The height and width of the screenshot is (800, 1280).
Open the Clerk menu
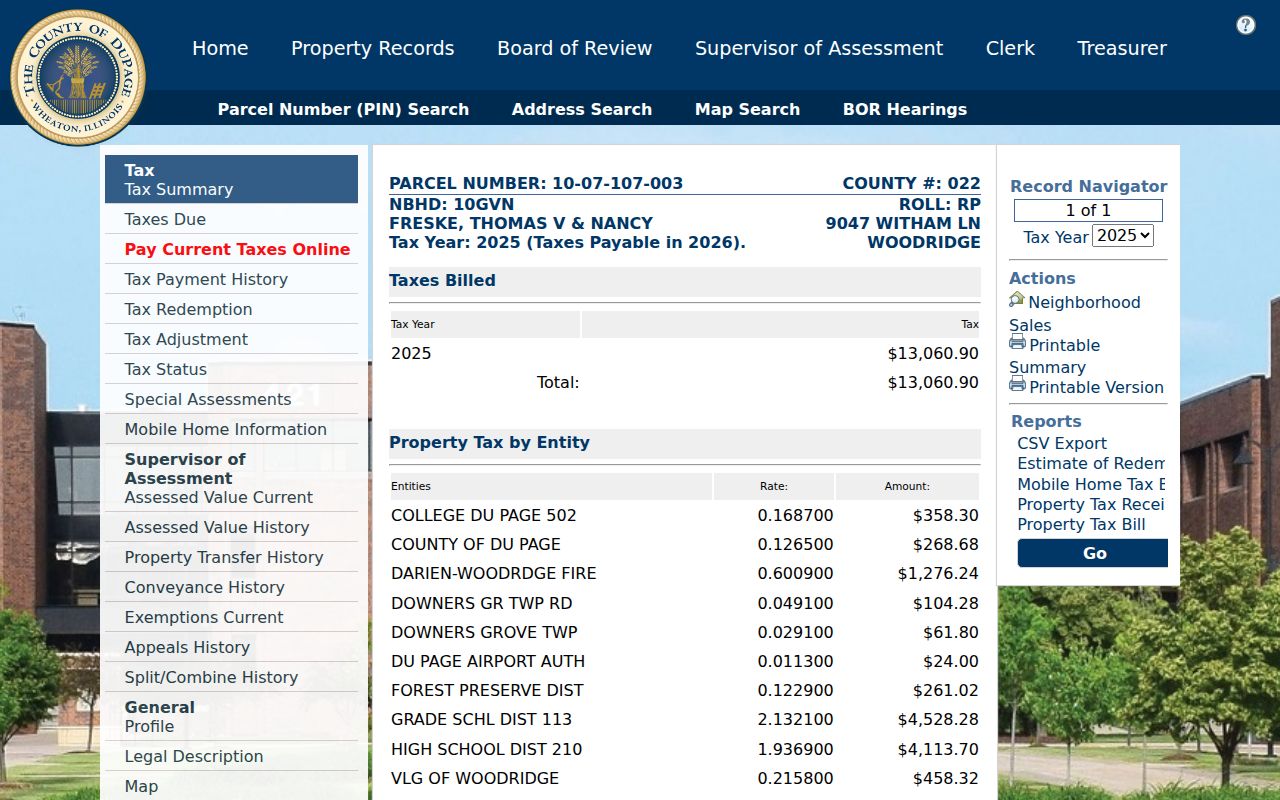click(1010, 48)
